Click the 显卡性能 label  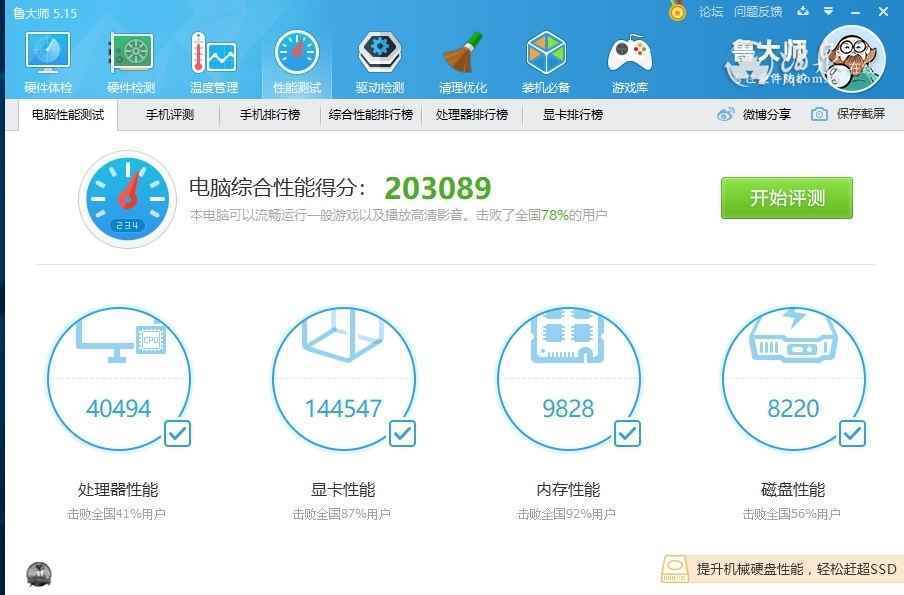pos(343,489)
